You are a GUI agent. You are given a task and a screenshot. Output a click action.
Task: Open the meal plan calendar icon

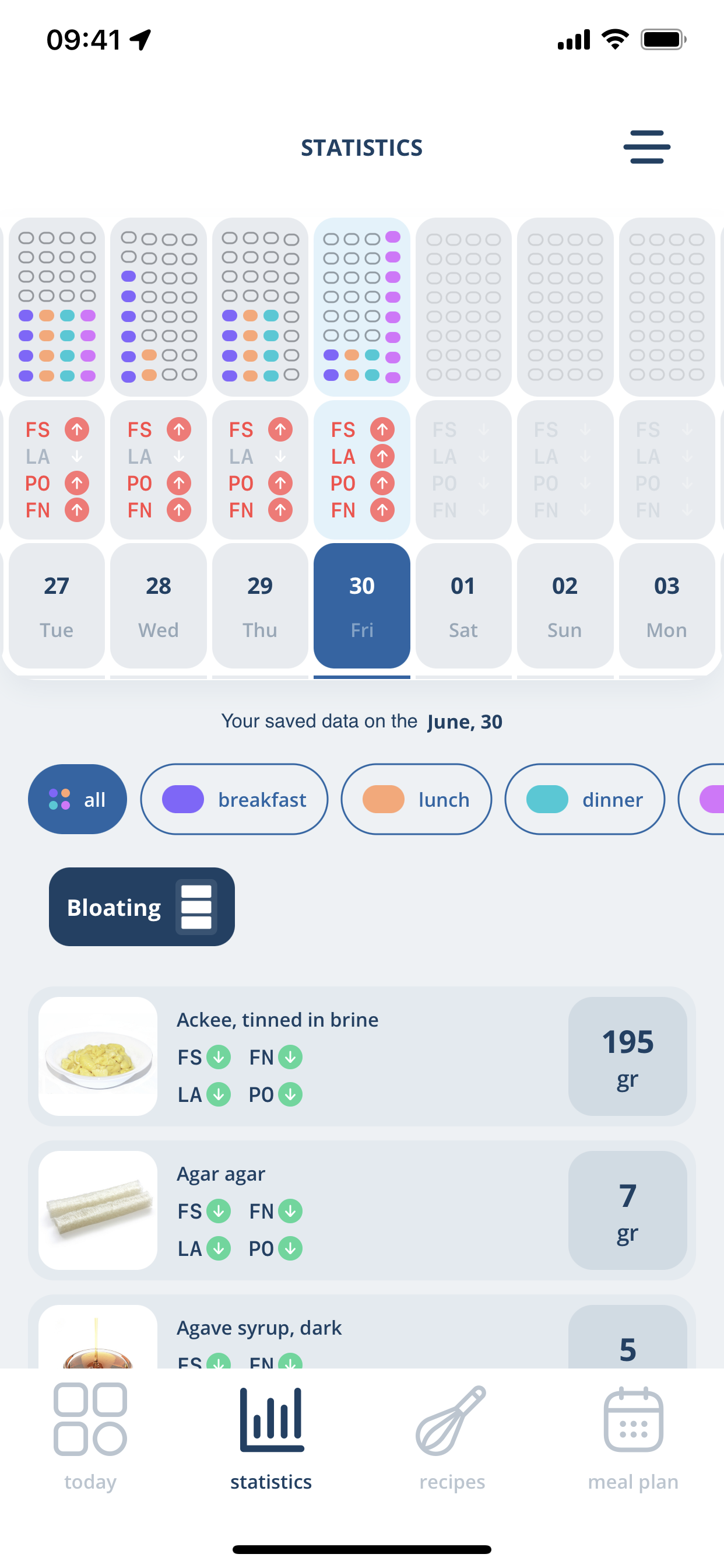(x=633, y=1419)
